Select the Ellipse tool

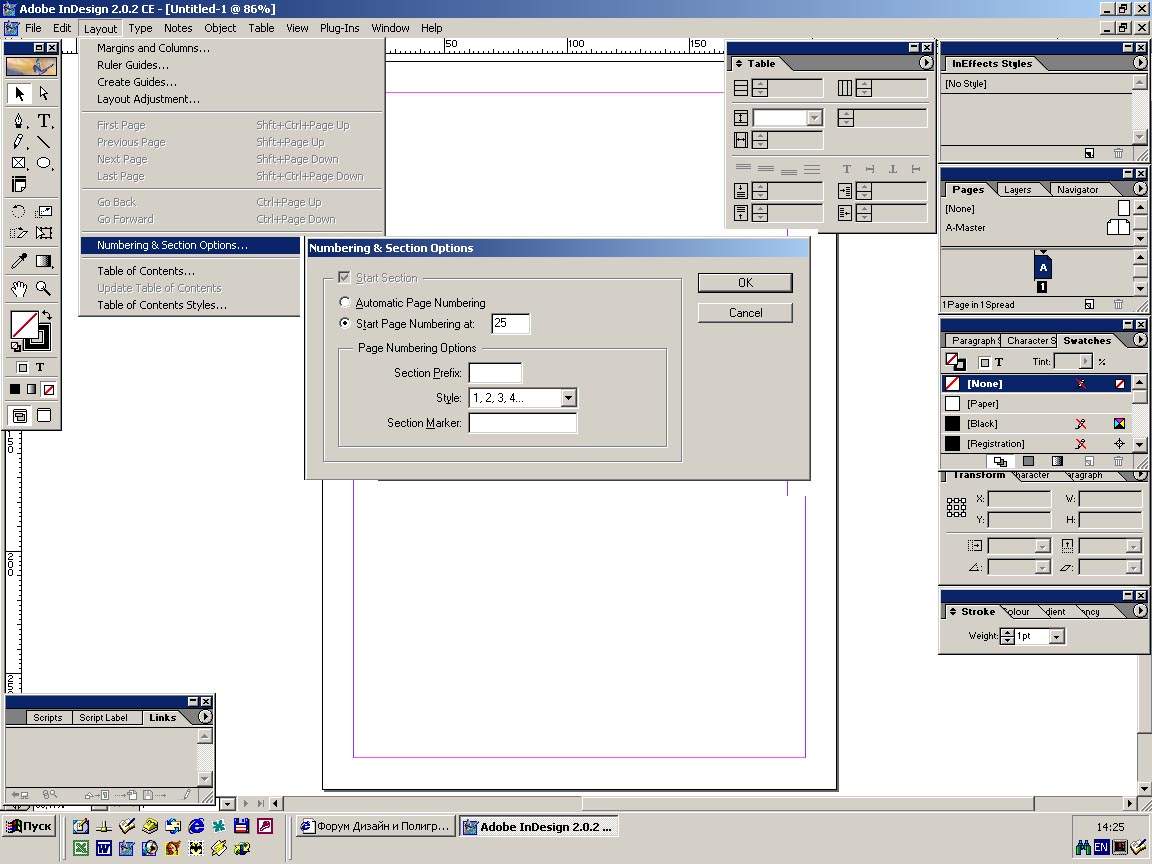tap(44, 163)
